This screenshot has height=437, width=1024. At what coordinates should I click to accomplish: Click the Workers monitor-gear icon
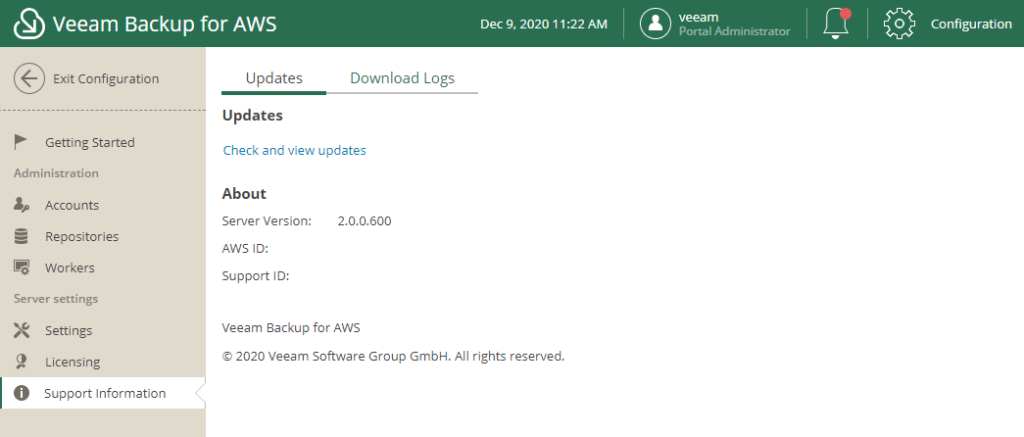pos(22,268)
